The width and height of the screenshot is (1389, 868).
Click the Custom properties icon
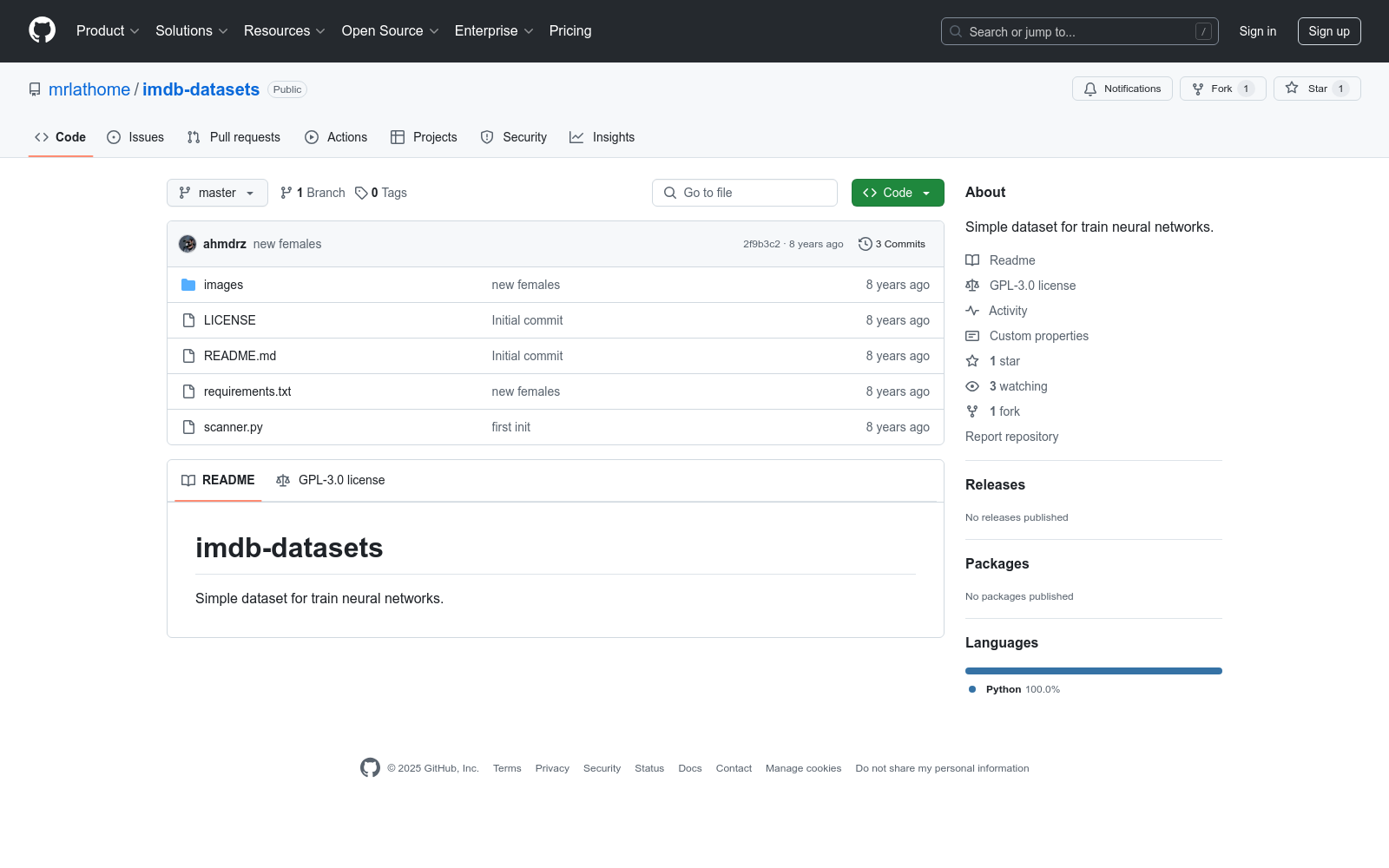tap(972, 336)
